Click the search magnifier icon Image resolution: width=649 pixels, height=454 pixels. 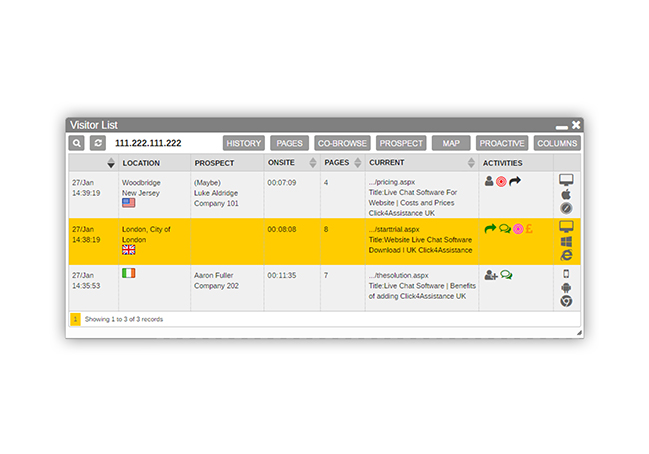(x=77, y=143)
